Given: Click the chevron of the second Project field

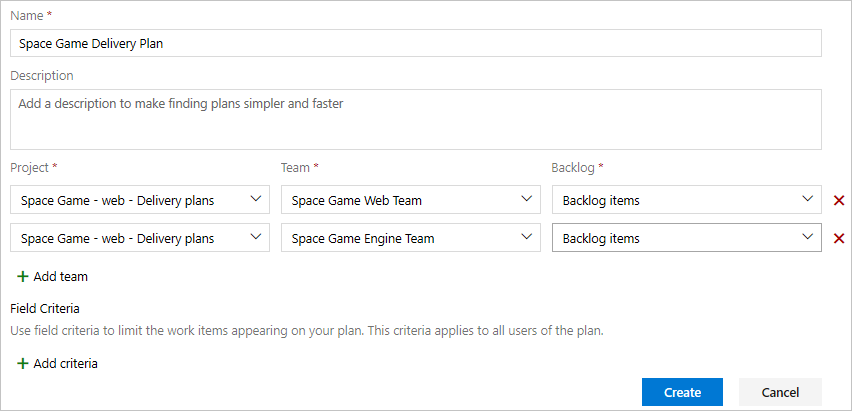Looking at the screenshot, I should 257,238.
